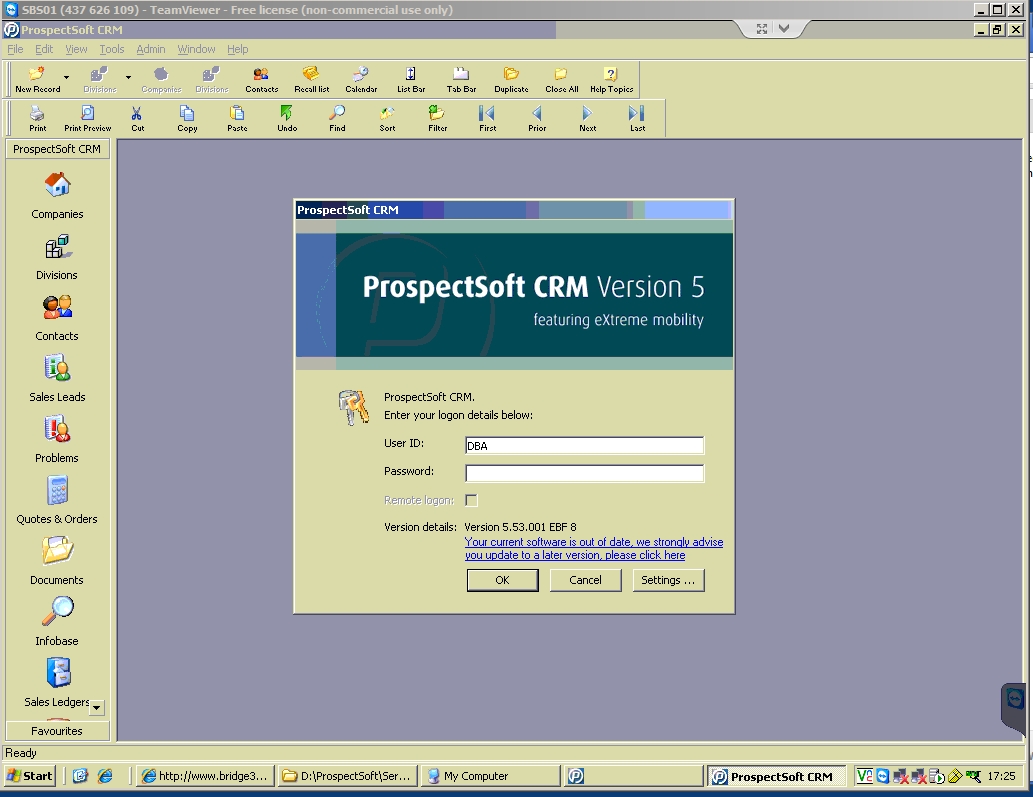Image resolution: width=1033 pixels, height=797 pixels.
Task: Click the New Record toolbar icon
Action: [37, 80]
